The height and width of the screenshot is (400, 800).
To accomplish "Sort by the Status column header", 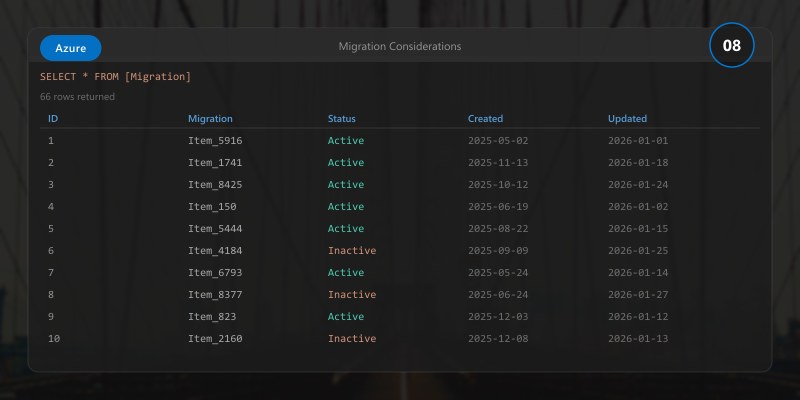I will point(341,118).
